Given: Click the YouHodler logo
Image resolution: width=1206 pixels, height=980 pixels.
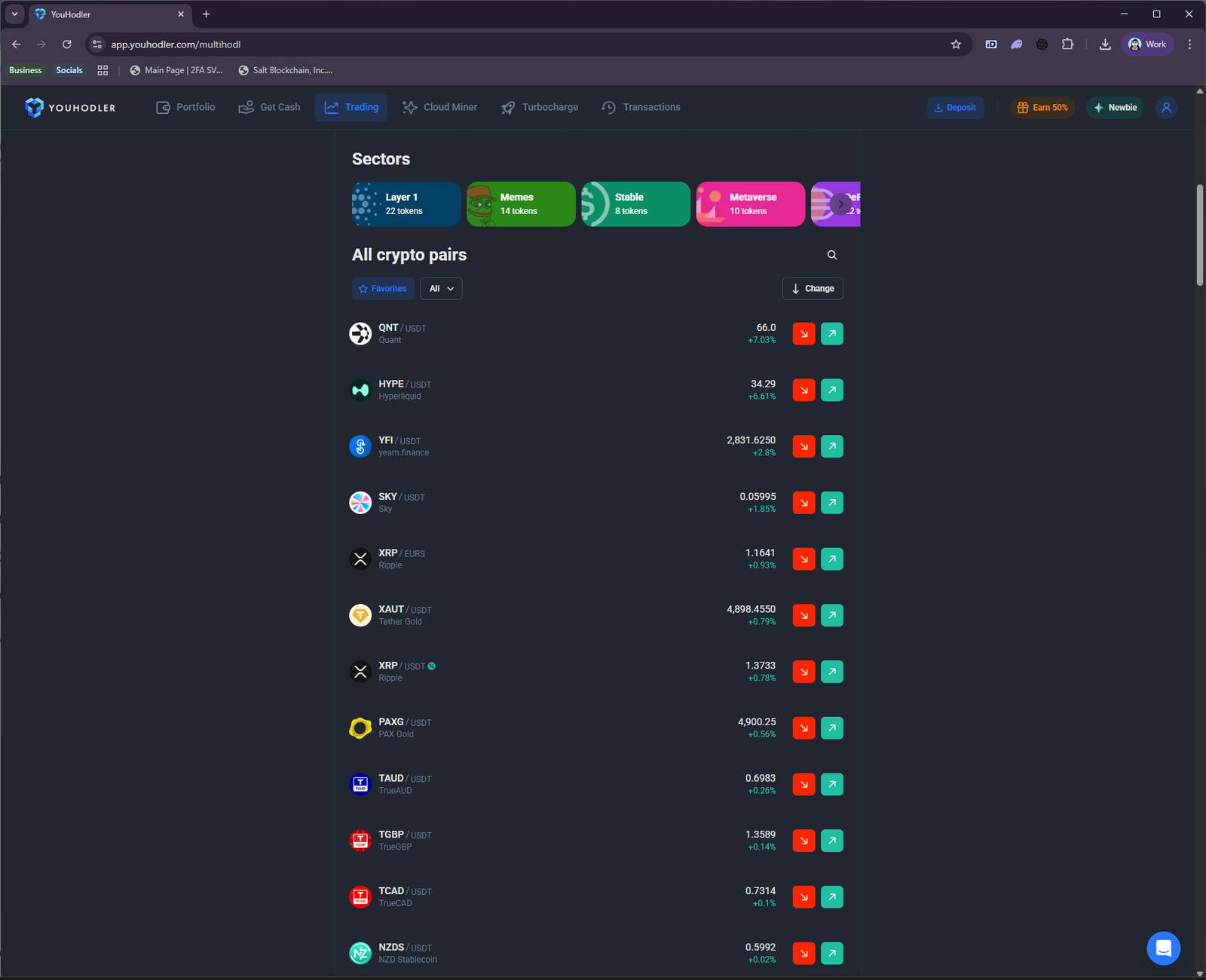Looking at the screenshot, I should pos(70,107).
